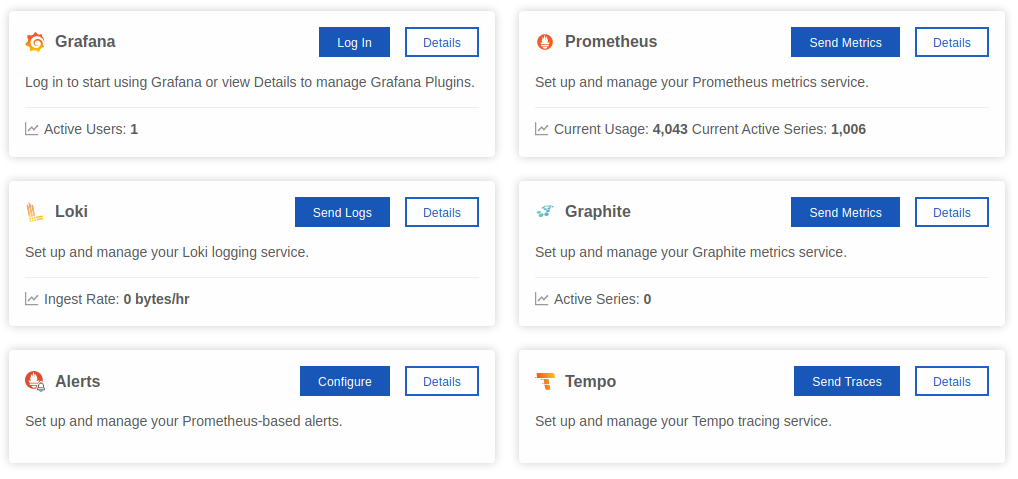Click the Alerts bell logo icon
The width and height of the screenshot is (1018, 479).
(x=35, y=381)
